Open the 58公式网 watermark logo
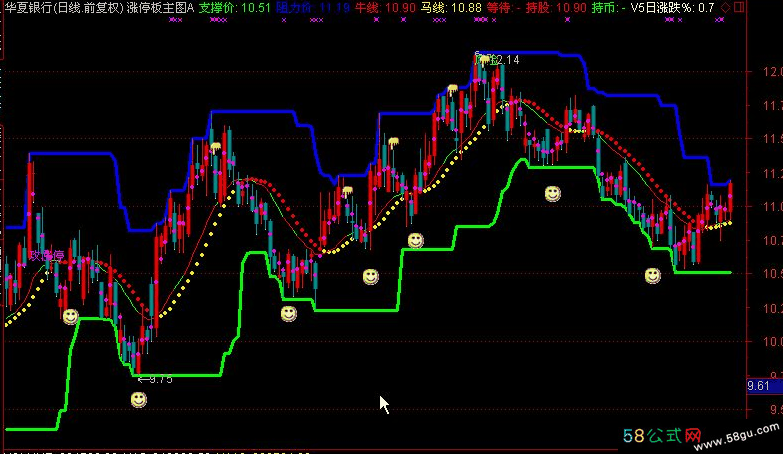 (x=660, y=437)
